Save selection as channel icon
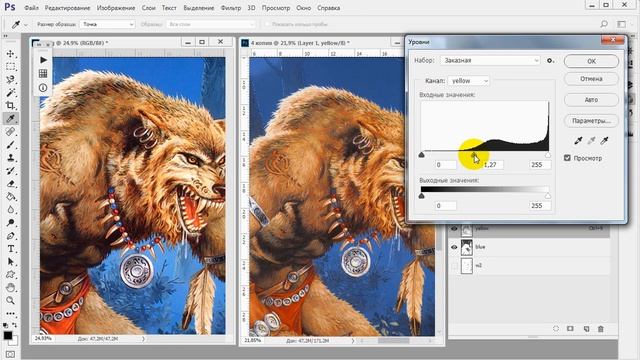This screenshot has height=360, width=640. (x=570, y=329)
